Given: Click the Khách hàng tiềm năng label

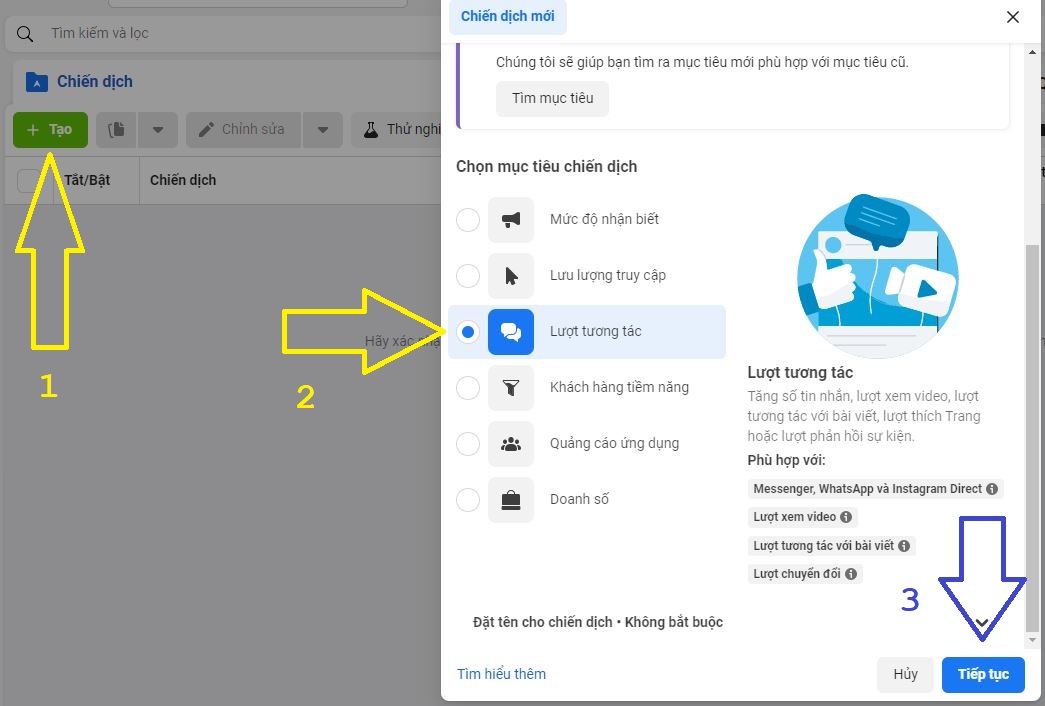Looking at the screenshot, I should tap(619, 387).
